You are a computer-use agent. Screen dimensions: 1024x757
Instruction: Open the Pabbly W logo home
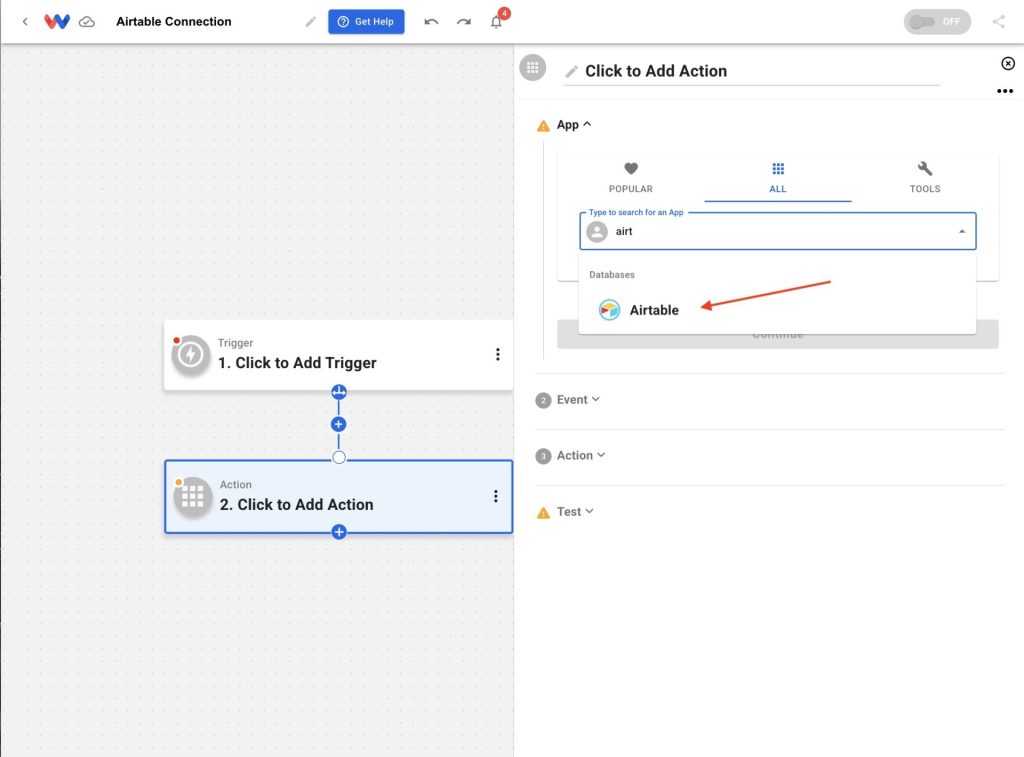(57, 22)
